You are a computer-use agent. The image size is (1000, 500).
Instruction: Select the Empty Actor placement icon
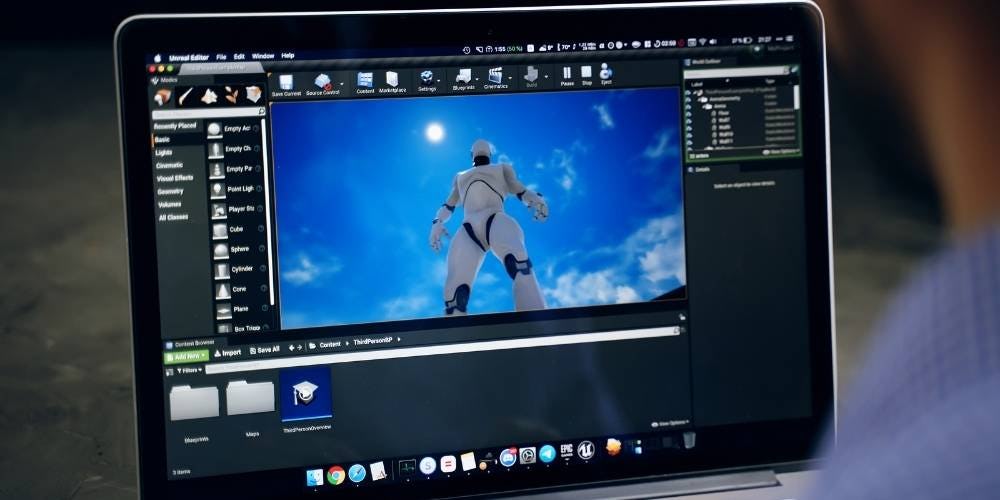pos(214,130)
